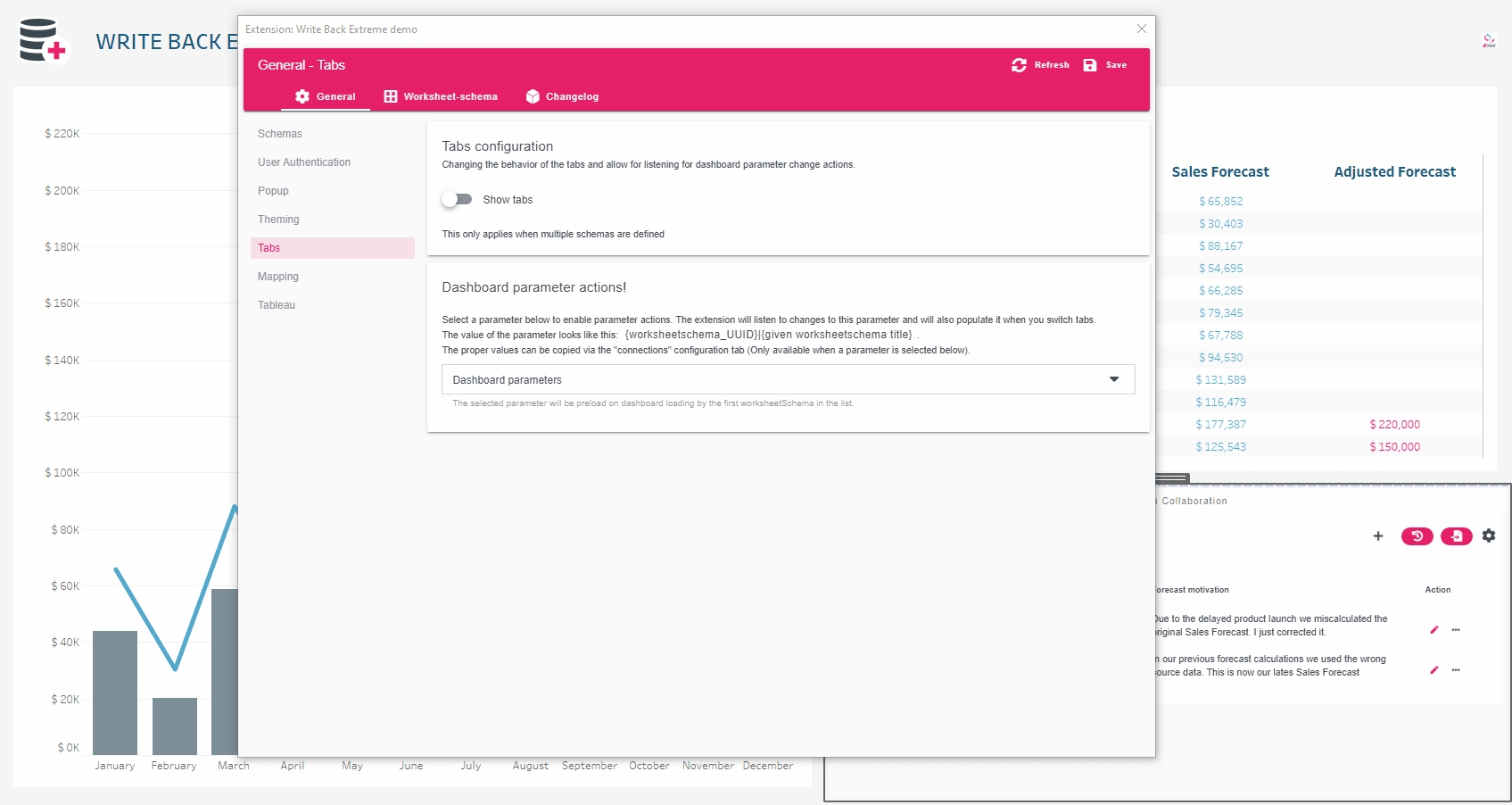Screen dimensions: 1512x805
Task: Go to User Authentication settings
Action: (304, 162)
